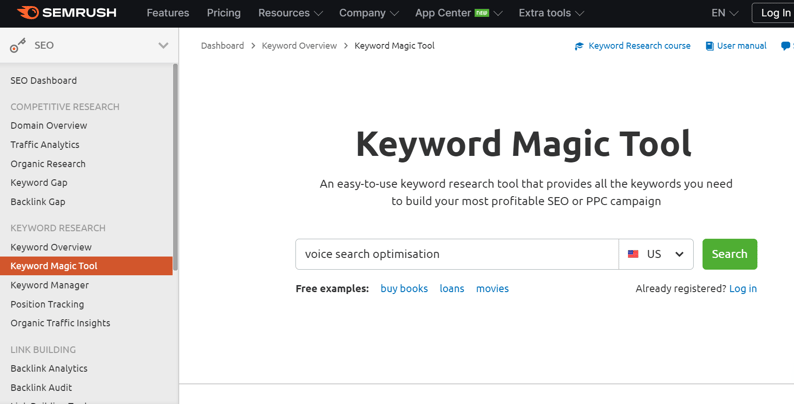Open the US database country dropdown
Image resolution: width=794 pixels, height=404 pixels.
656,254
